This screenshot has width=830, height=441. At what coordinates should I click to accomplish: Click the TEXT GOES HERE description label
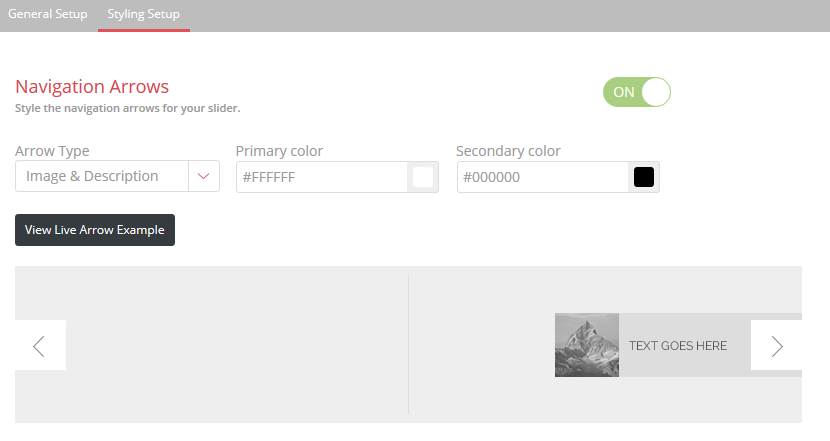pos(678,346)
